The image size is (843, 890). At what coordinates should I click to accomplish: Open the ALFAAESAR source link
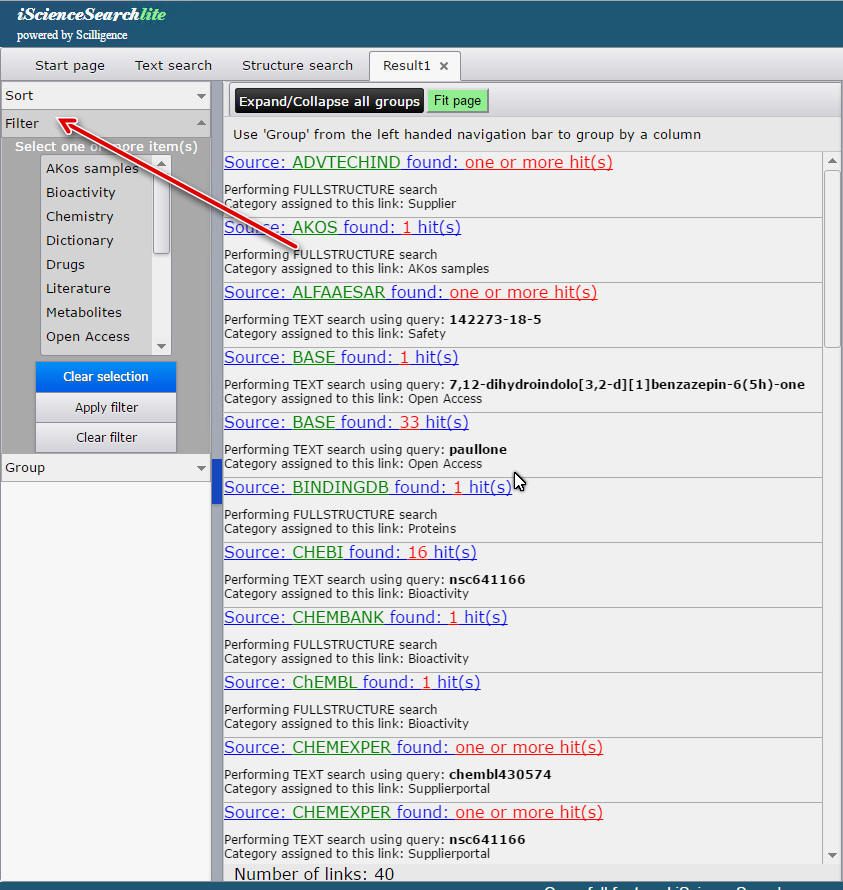[410, 292]
